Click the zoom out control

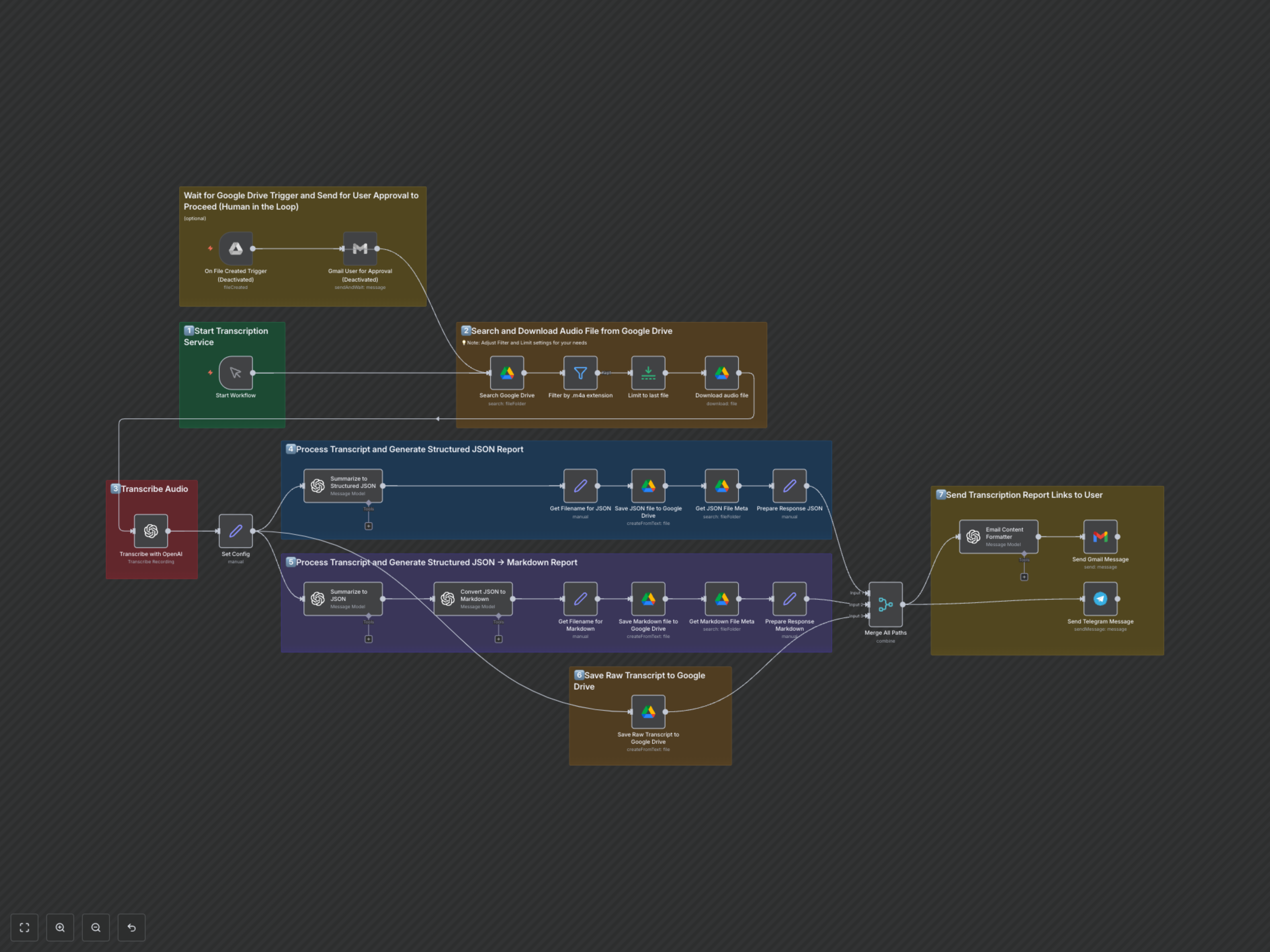tap(96, 927)
